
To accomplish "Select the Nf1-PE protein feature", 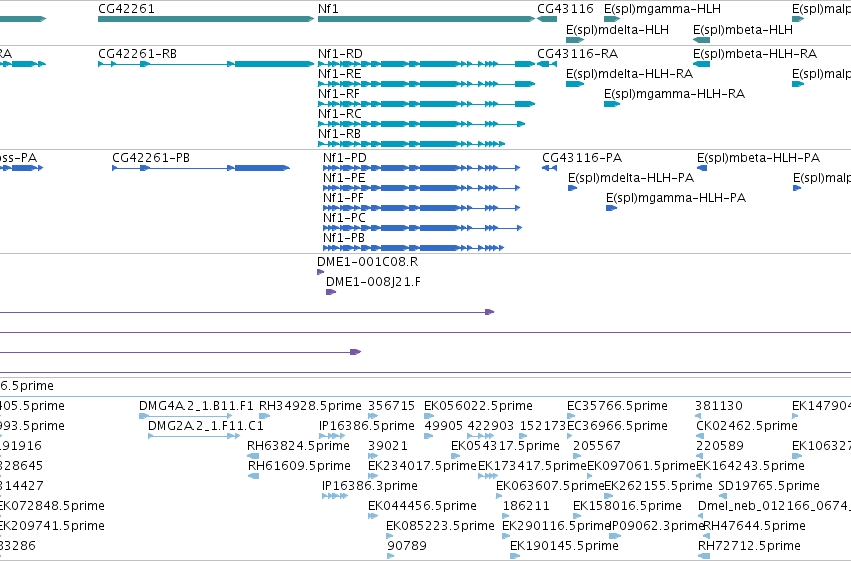I will point(422,188).
